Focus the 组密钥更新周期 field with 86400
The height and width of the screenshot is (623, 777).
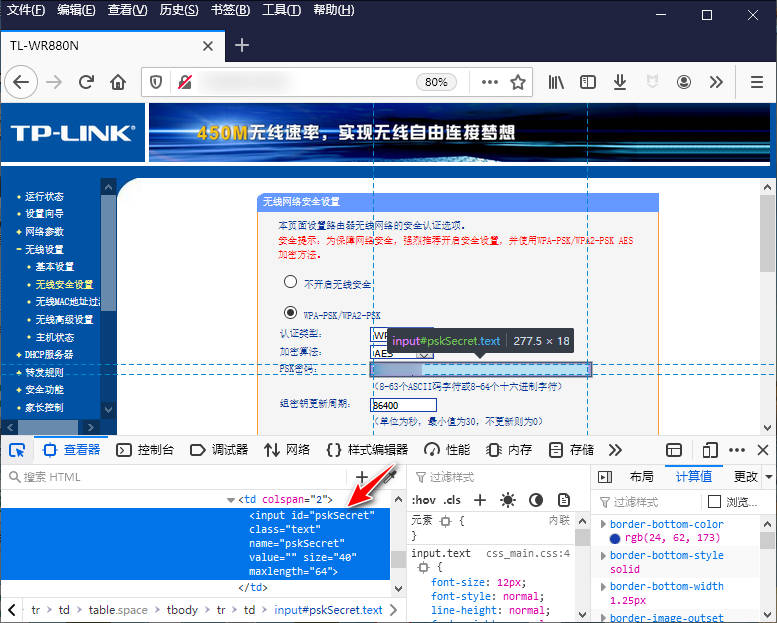[403, 405]
